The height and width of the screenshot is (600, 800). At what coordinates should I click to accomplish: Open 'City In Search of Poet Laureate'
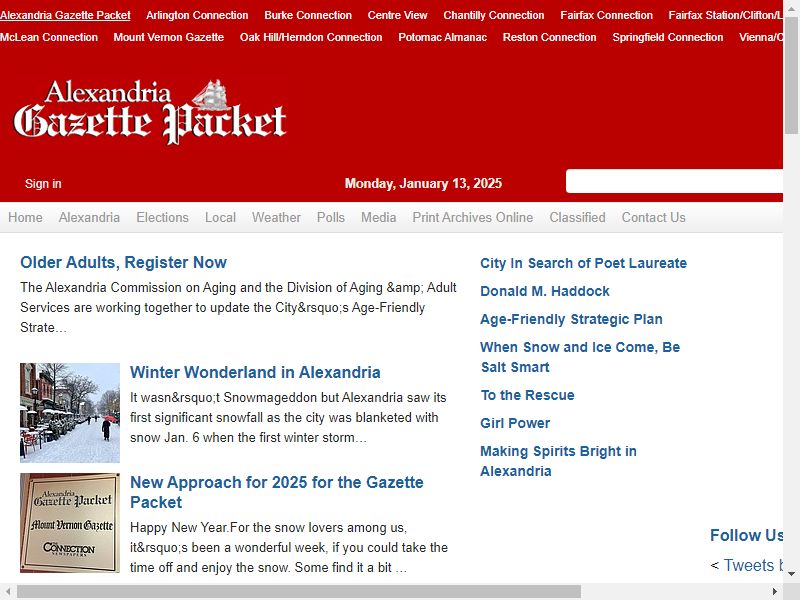coord(583,263)
